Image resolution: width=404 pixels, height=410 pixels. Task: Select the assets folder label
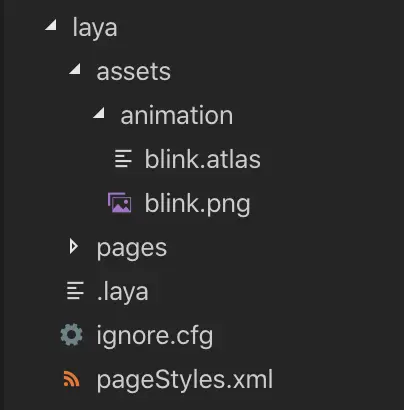[x=134, y=71]
